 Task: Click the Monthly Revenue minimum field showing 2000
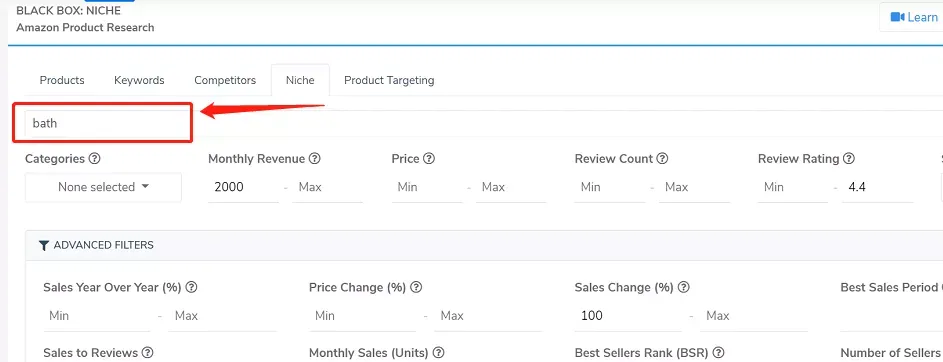click(244, 188)
